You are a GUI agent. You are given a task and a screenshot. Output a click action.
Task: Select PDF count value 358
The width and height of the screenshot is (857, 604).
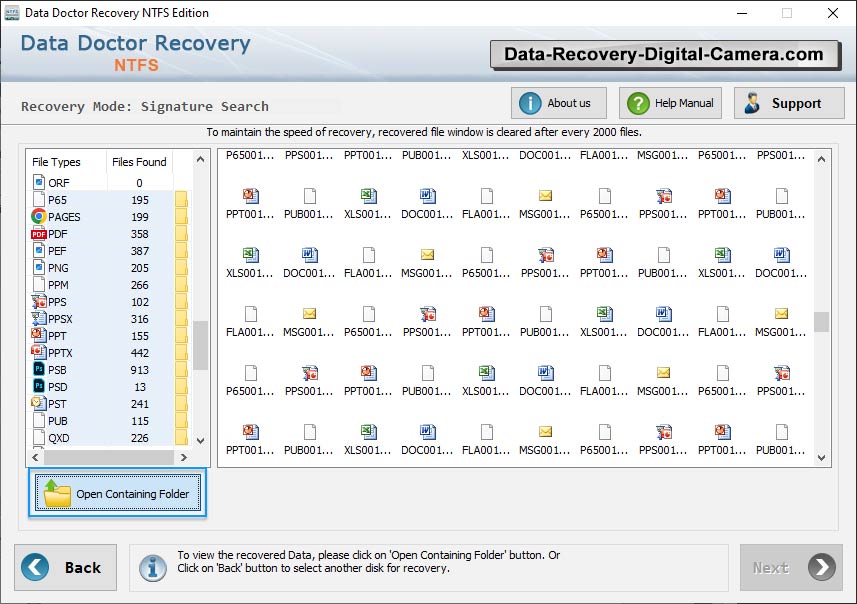click(139, 234)
